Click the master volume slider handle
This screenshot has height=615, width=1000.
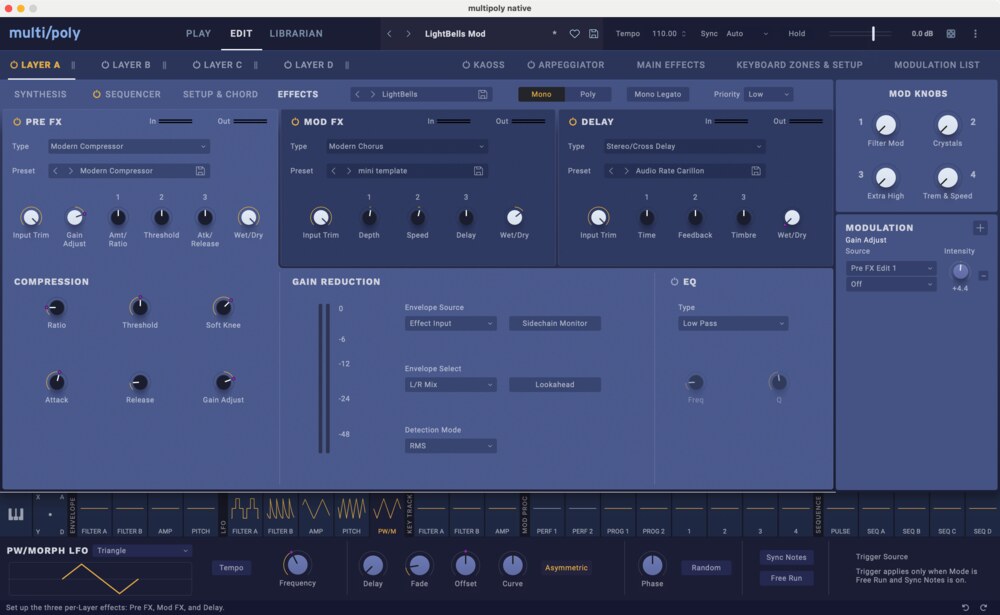pyautogui.click(x=873, y=34)
